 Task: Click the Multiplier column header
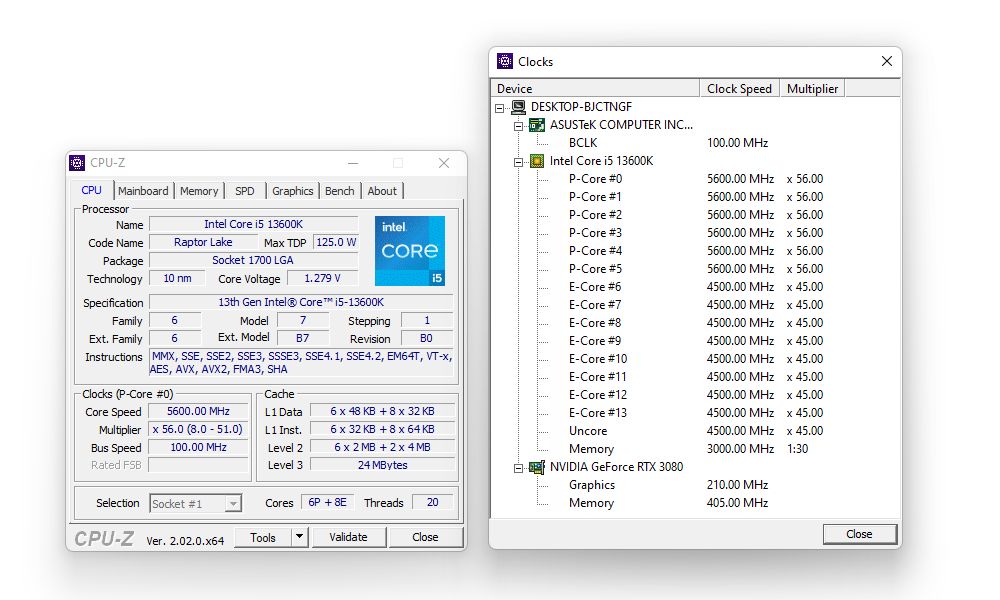pos(812,89)
